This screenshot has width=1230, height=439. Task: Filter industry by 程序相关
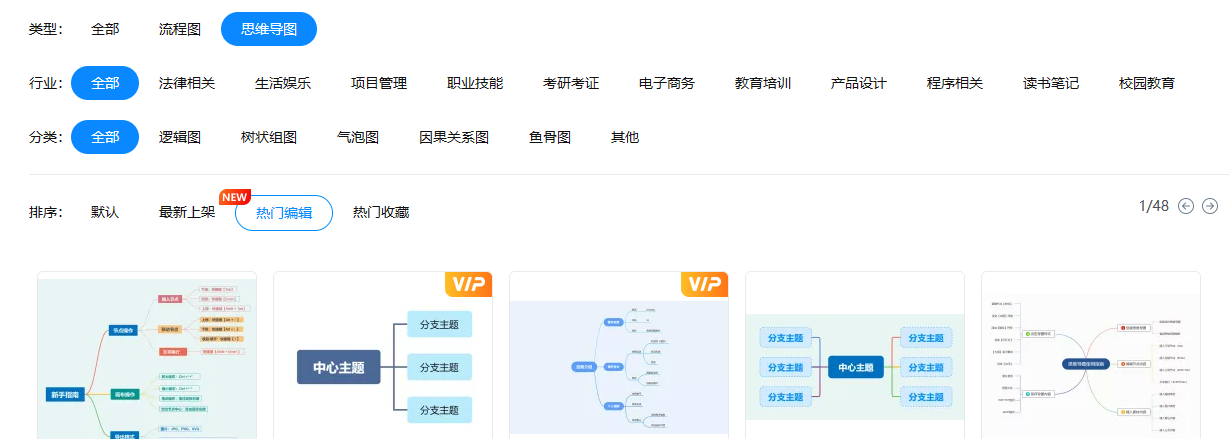click(x=955, y=83)
